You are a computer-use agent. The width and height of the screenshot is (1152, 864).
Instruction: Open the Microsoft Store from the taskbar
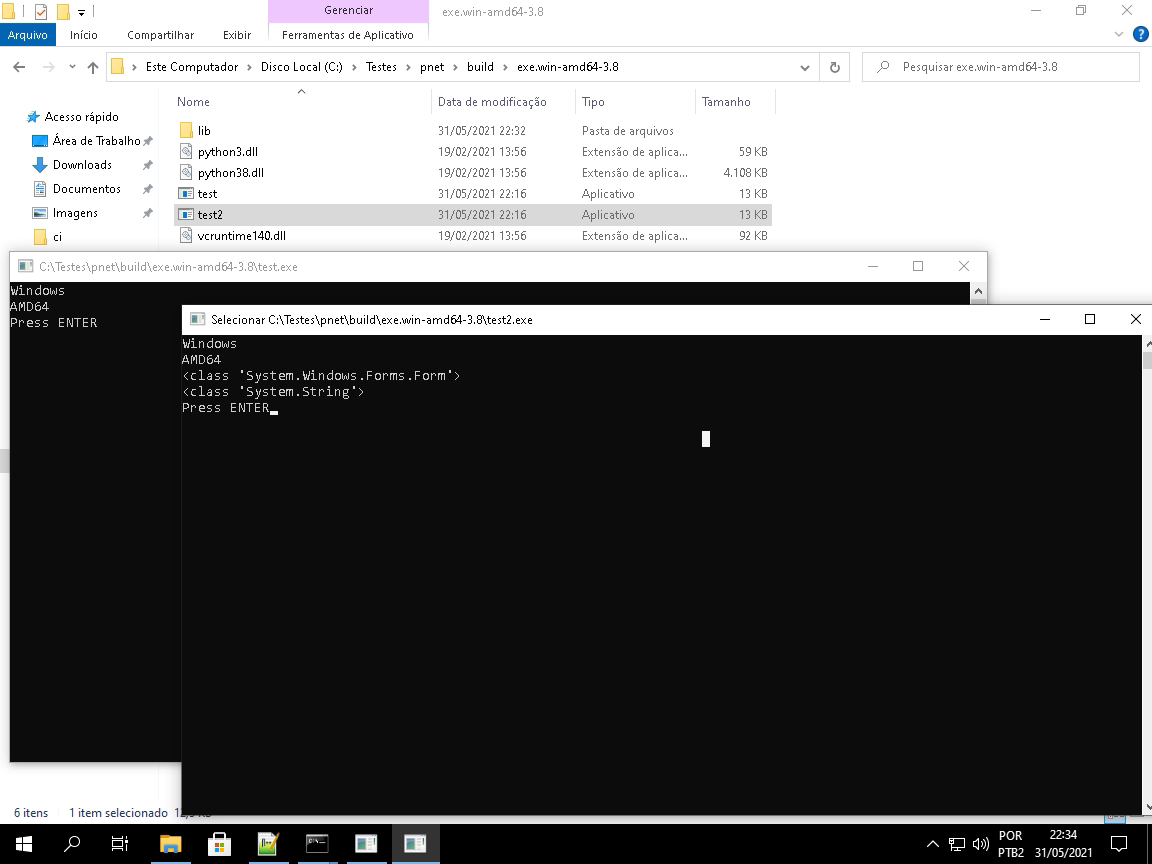point(218,843)
